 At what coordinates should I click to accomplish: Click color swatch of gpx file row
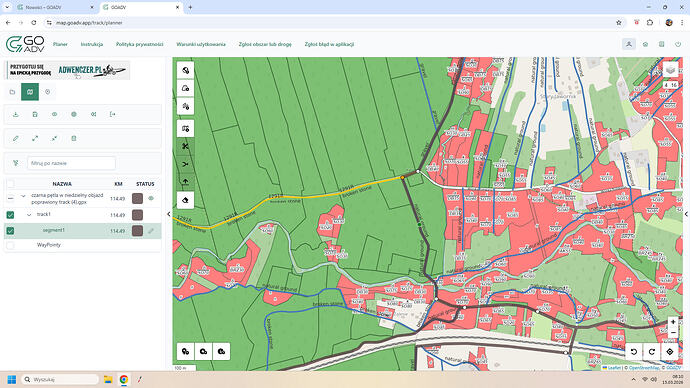coord(137,198)
